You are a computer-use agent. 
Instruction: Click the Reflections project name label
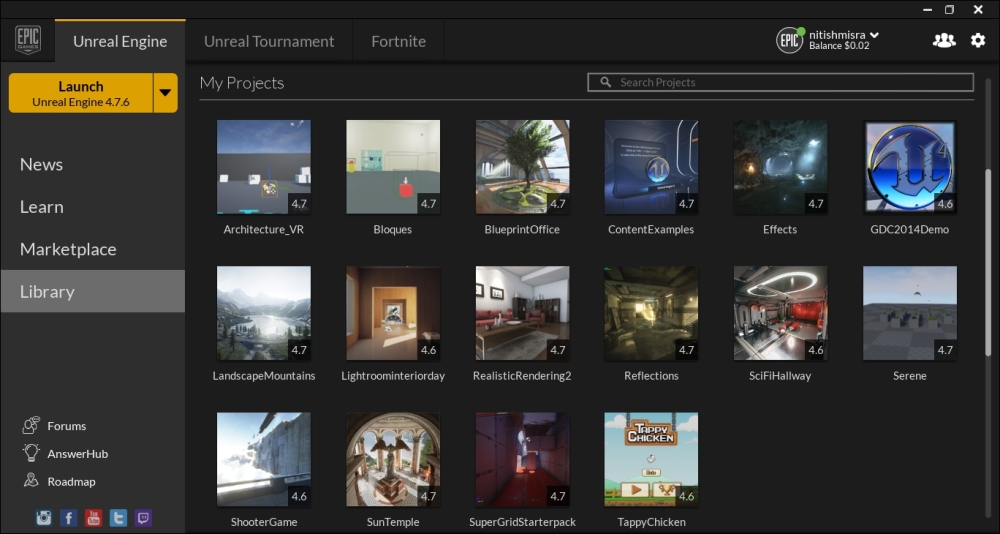(x=651, y=376)
